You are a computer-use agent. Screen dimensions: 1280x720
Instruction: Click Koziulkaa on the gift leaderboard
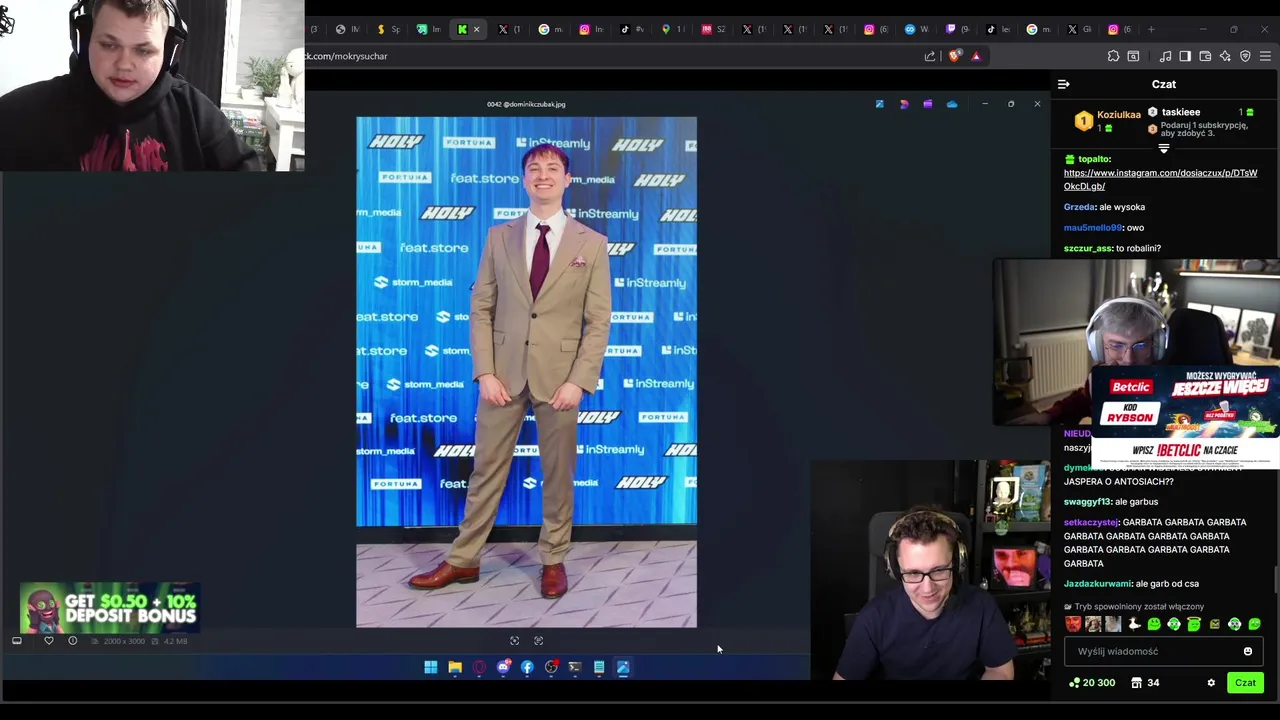click(1119, 115)
